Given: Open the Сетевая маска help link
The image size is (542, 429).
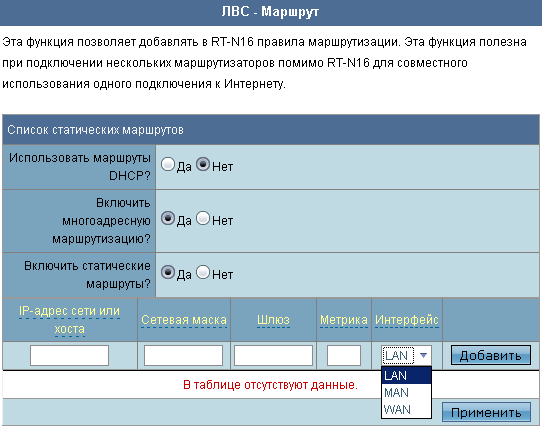Looking at the screenshot, I should pyautogui.click(x=184, y=320).
